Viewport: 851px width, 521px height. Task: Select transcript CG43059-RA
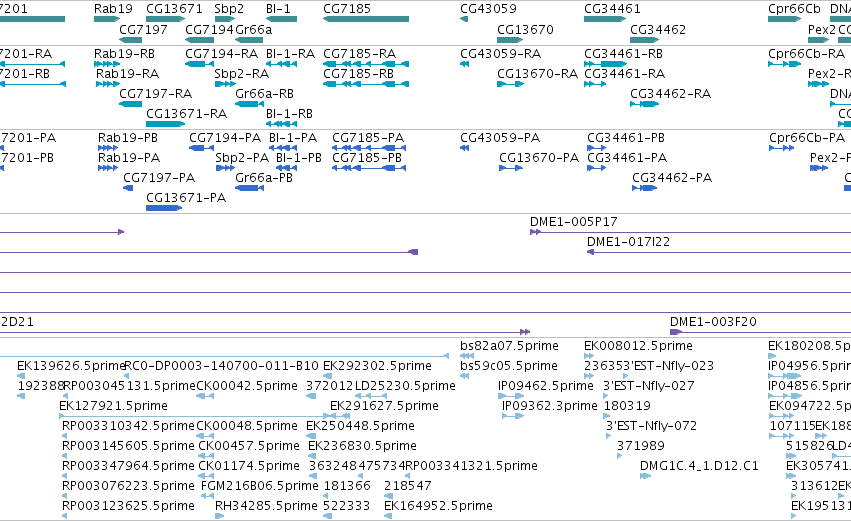500,54
